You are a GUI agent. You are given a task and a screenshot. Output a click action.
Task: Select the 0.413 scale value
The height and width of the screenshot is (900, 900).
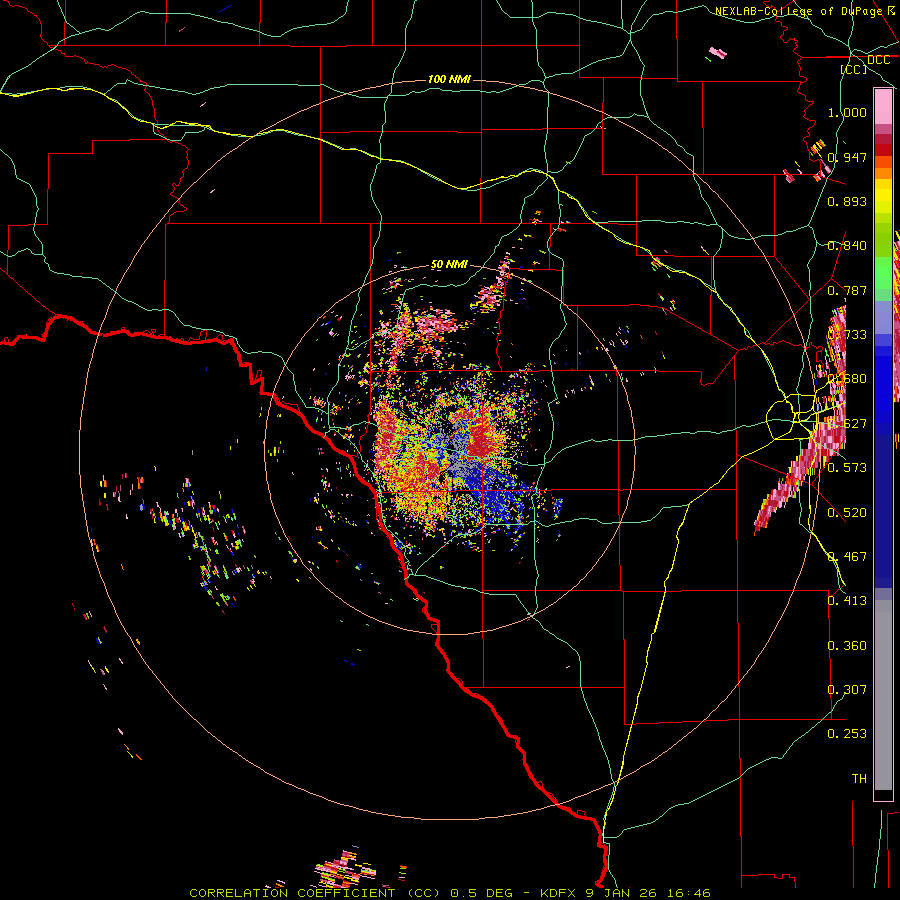pos(847,600)
